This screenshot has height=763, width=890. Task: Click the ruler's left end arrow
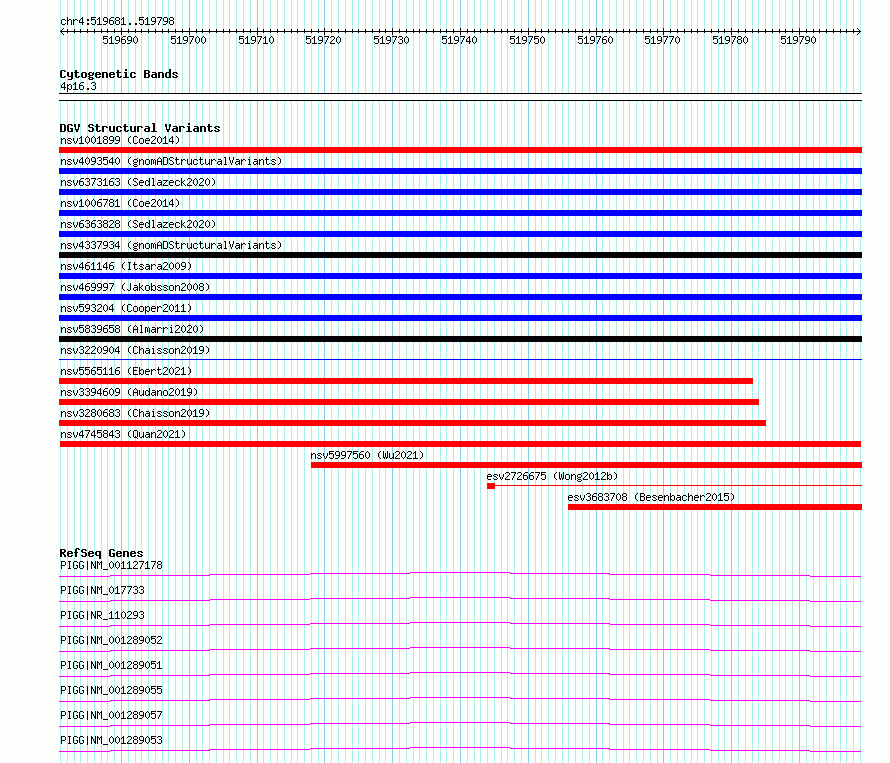(62, 32)
